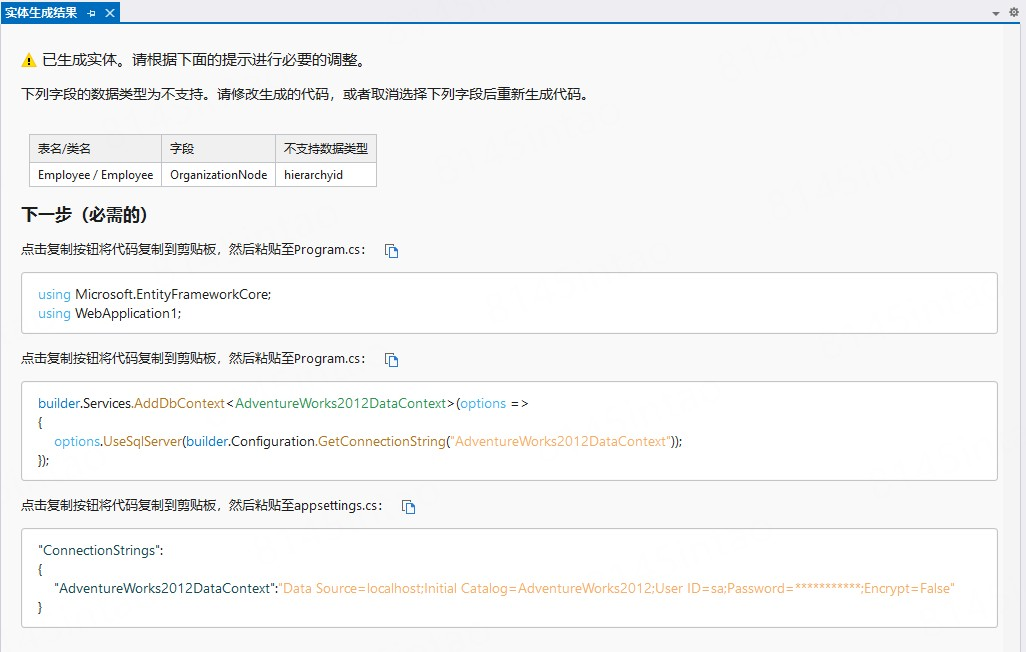Click the options.UseSqlServer code line
The image size is (1026, 652).
coord(368,441)
